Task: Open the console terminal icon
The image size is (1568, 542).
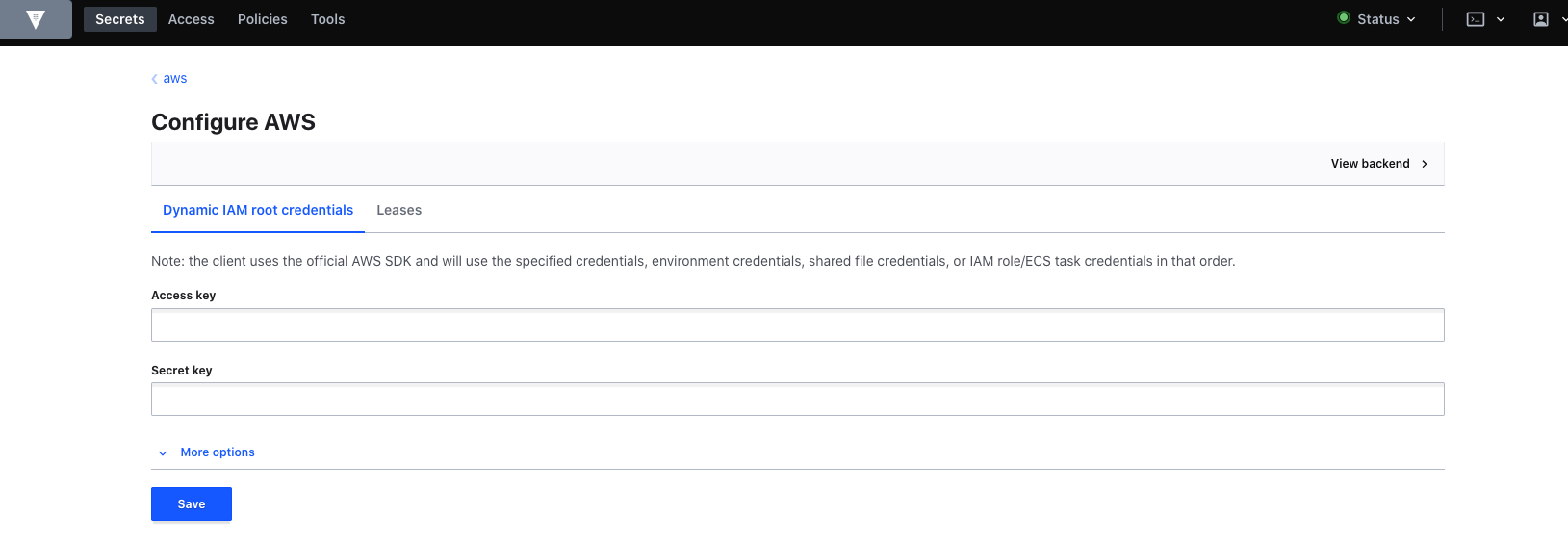Action: (x=1475, y=19)
